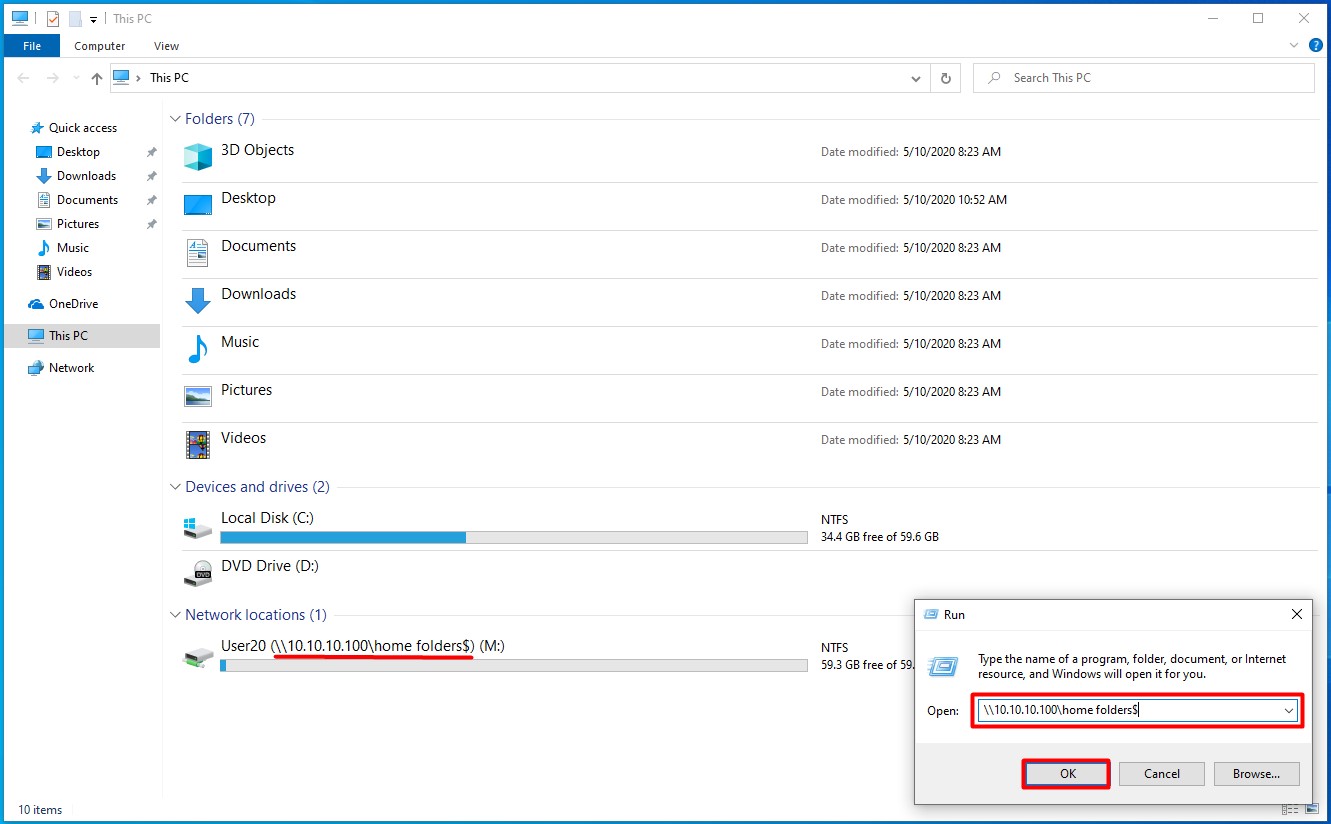Expand the ribbon with the chevron

tap(1292, 46)
